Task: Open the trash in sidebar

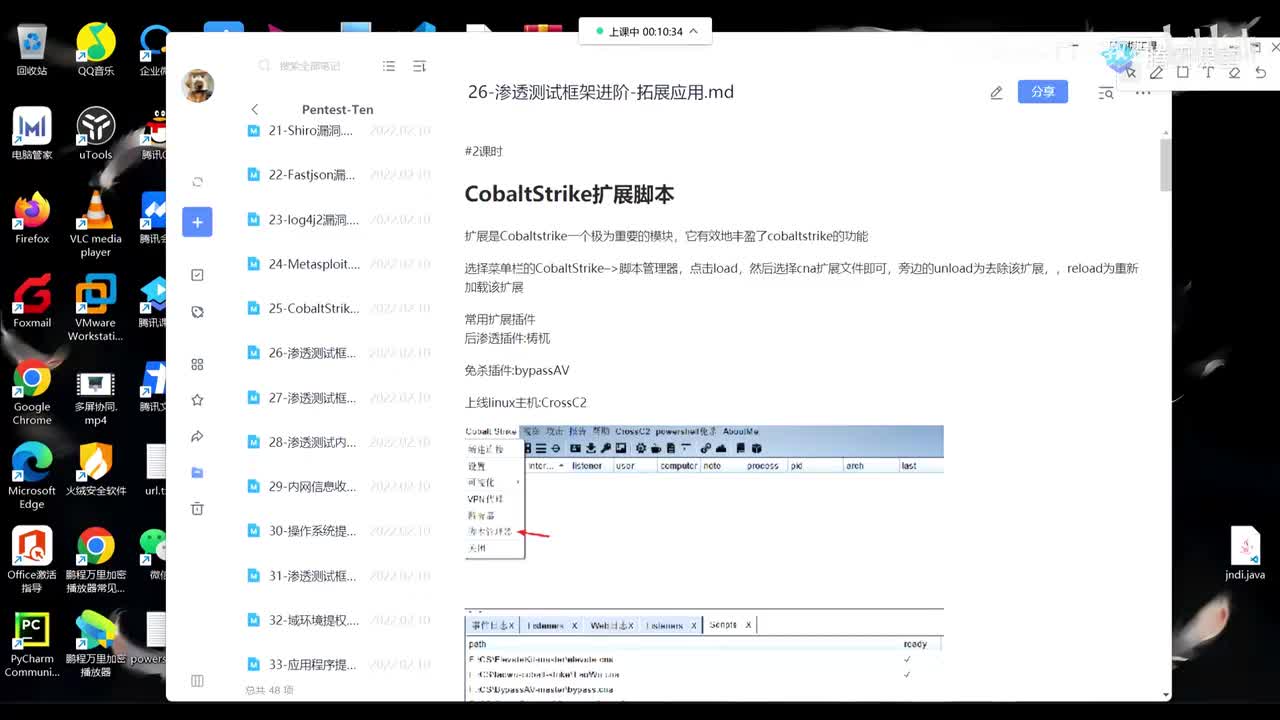Action: click(197, 508)
